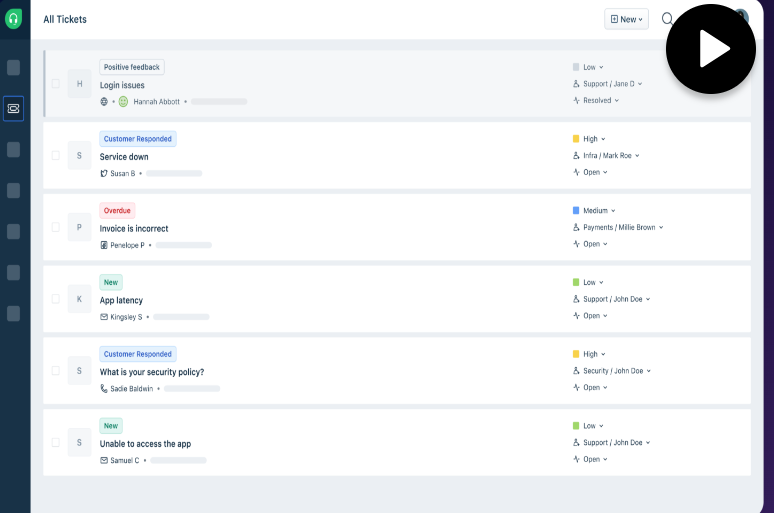This screenshot has width=774, height=513.
Task: Click requester name Hannah Abbott
Action: pyautogui.click(x=156, y=102)
